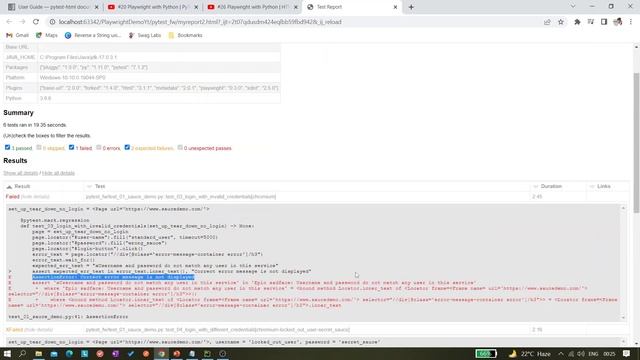Open the media control icon in toolbar
Screen dimensions: 640x360
click(591, 22)
